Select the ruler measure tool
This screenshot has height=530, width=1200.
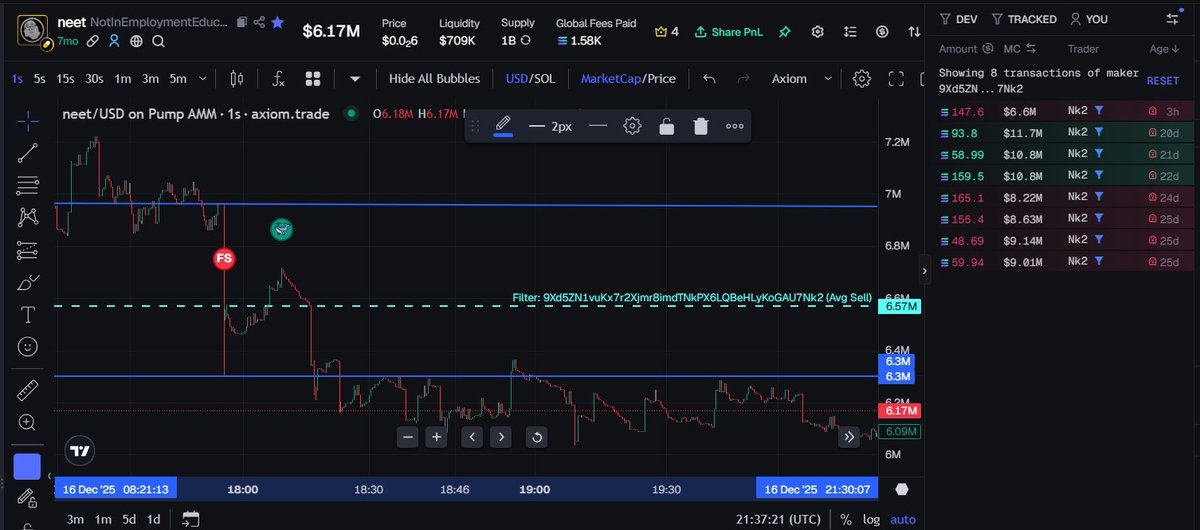[x=28, y=390]
